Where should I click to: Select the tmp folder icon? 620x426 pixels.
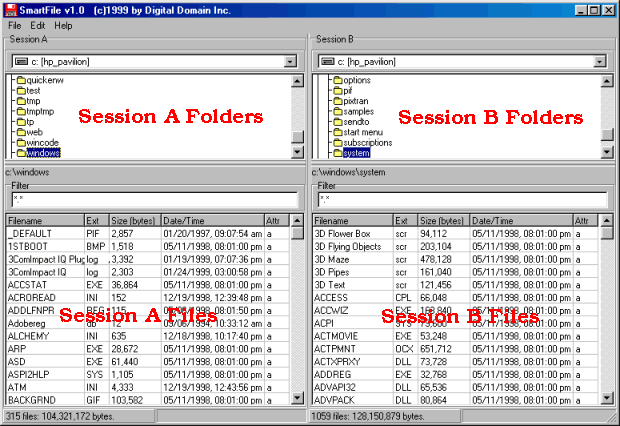point(21,101)
